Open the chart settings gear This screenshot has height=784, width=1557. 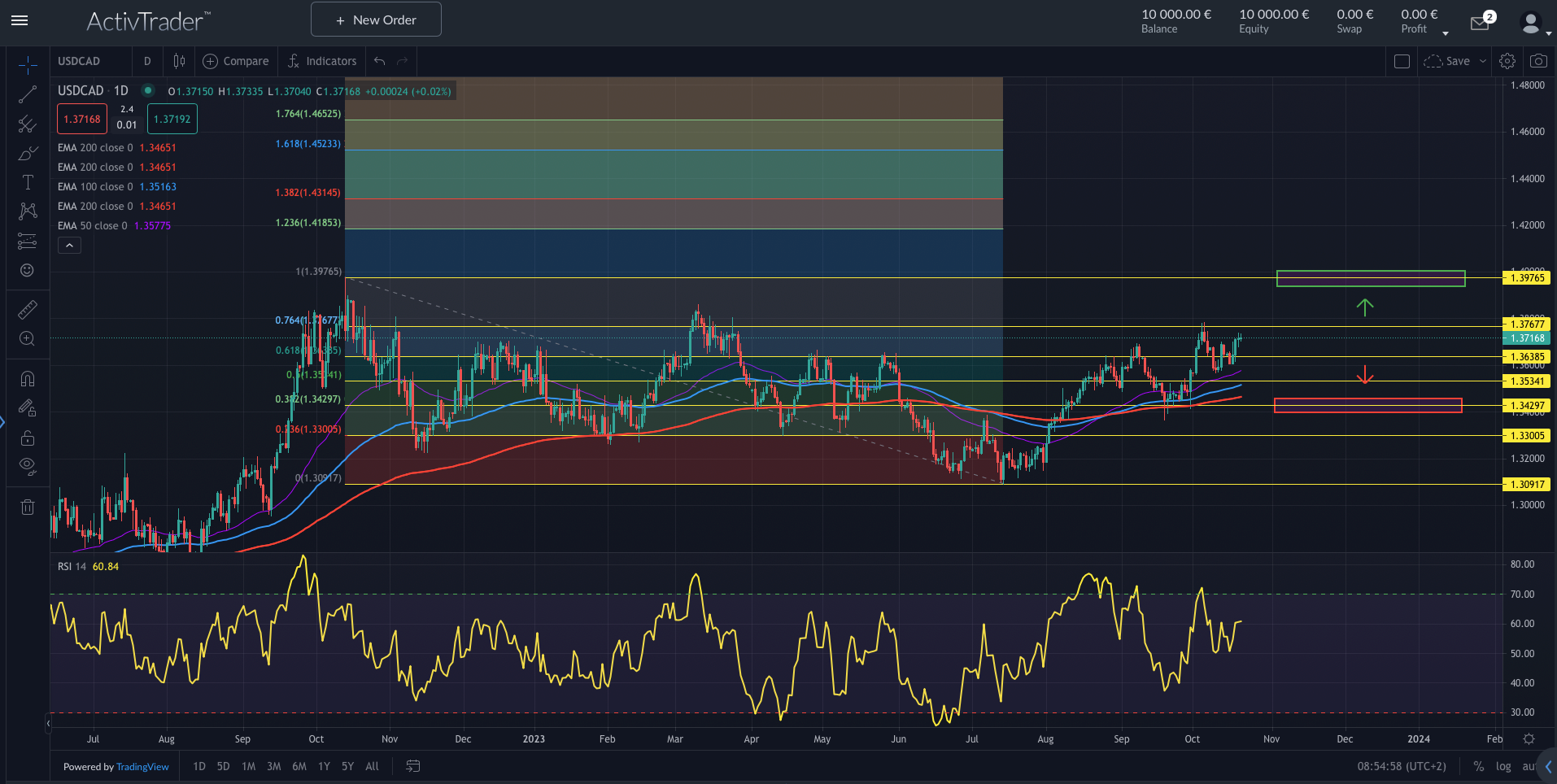(1507, 60)
